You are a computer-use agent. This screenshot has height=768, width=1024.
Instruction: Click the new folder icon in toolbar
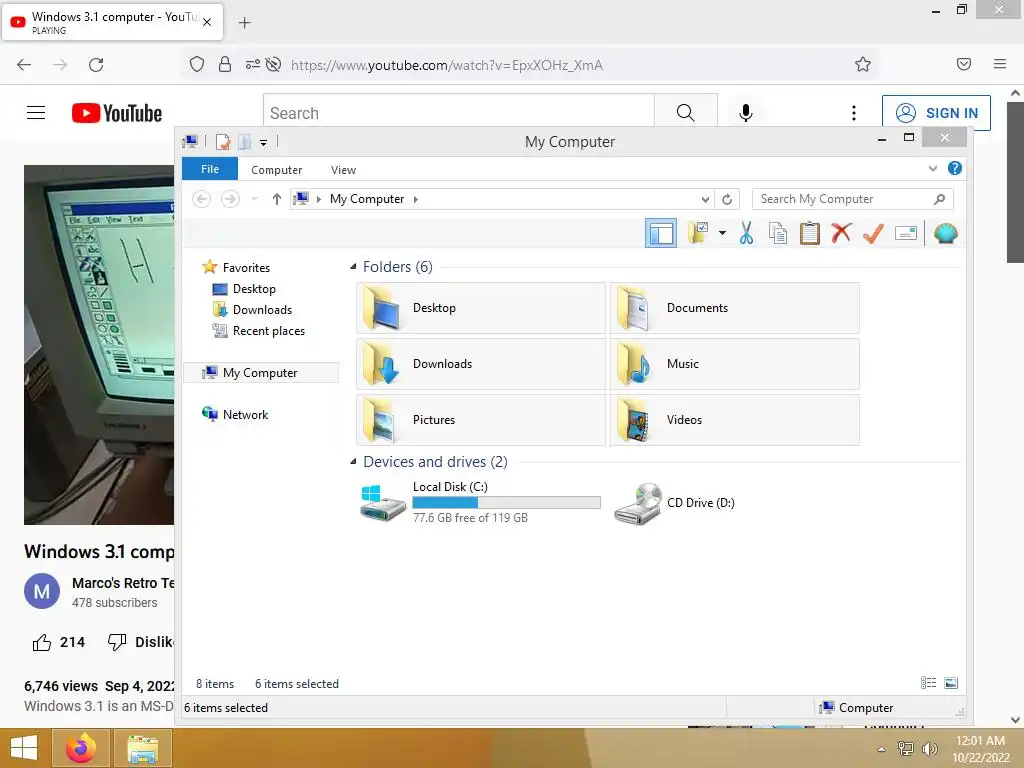tap(697, 233)
